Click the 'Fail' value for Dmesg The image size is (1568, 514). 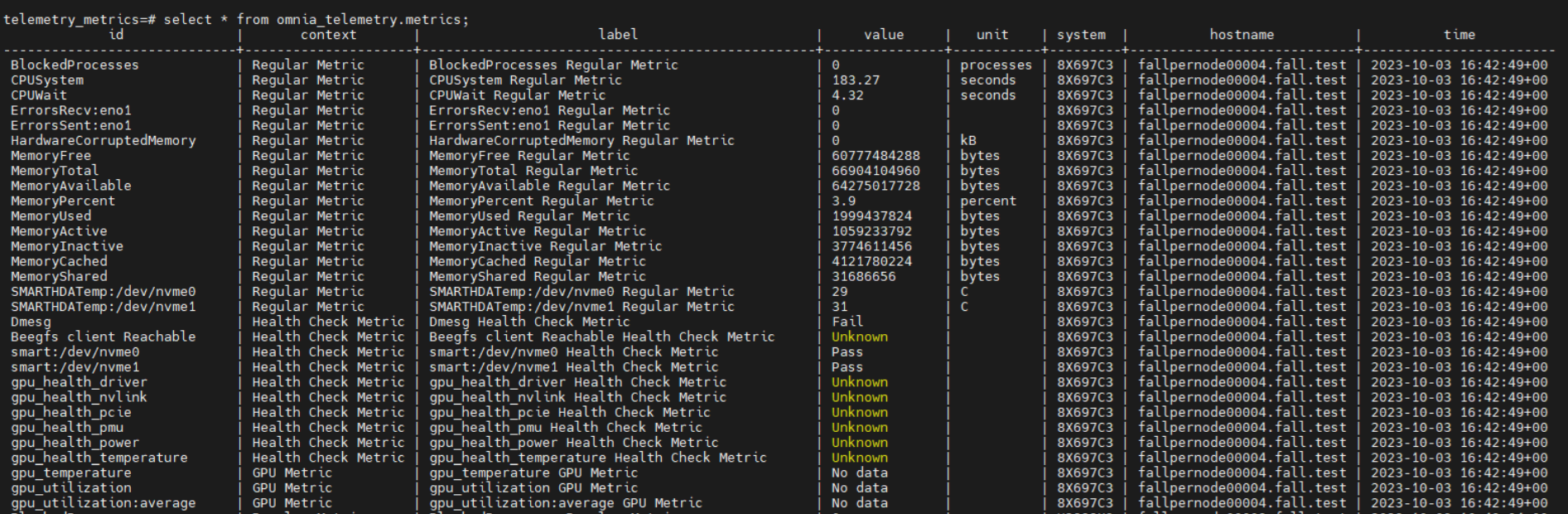click(847, 322)
